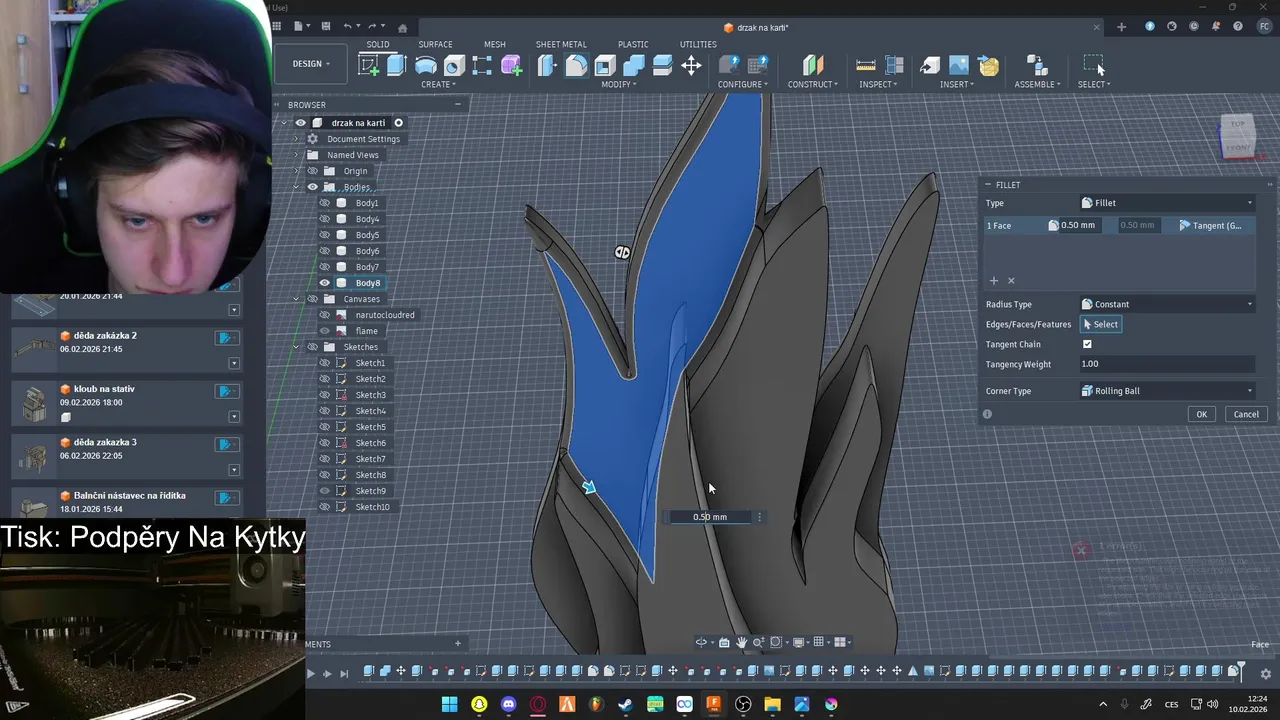This screenshot has height=720, width=1280.
Task: Click Cancel in the Fillet dialog
Action: tap(1246, 414)
